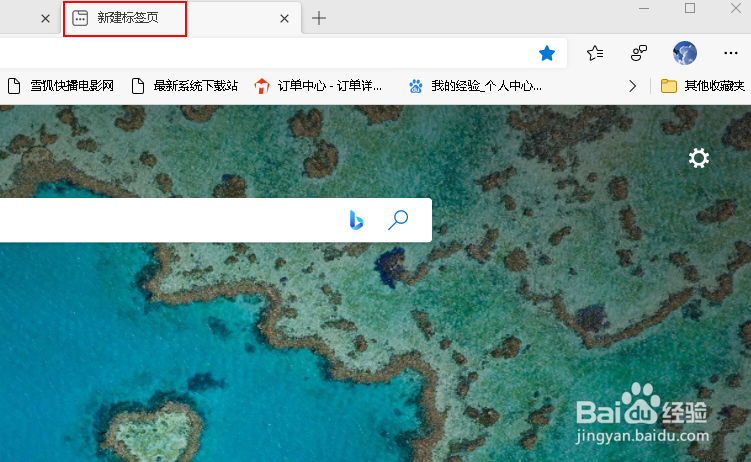This screenshot has height=462, width=751.
Task: Click the Bing logo icon
Action: coord(356,220)
